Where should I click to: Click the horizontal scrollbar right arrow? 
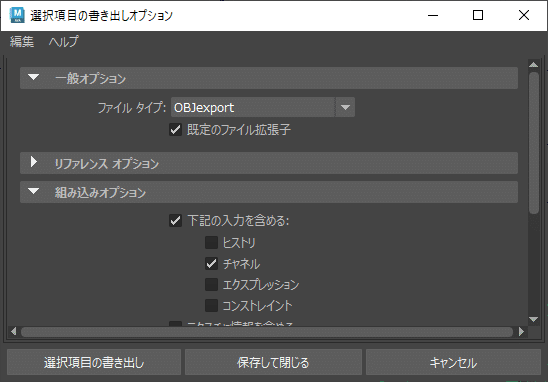click(x=521, y=331)
